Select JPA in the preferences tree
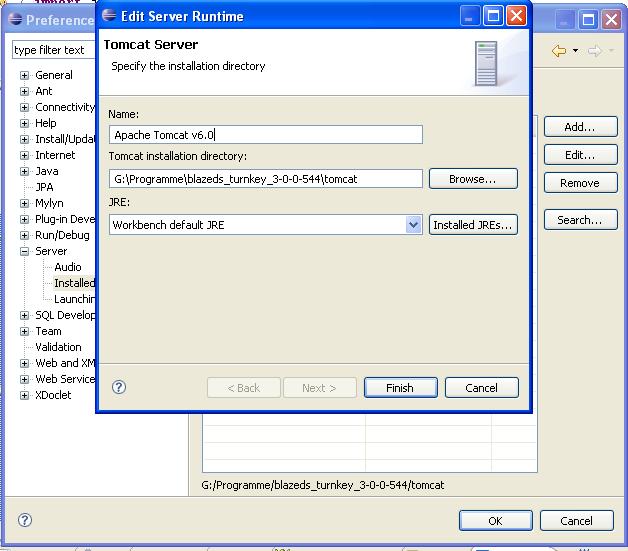Image resolution: width=628 pixels, height=551 pixels. pos(44,187)
